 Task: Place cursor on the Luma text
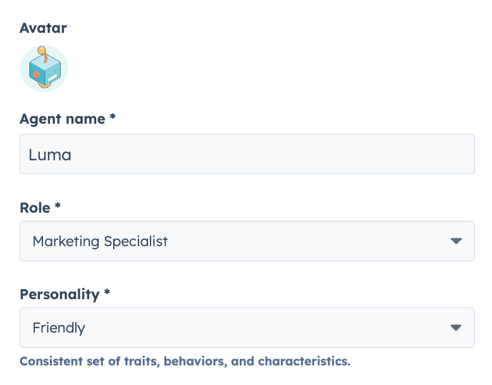[50, 155]
